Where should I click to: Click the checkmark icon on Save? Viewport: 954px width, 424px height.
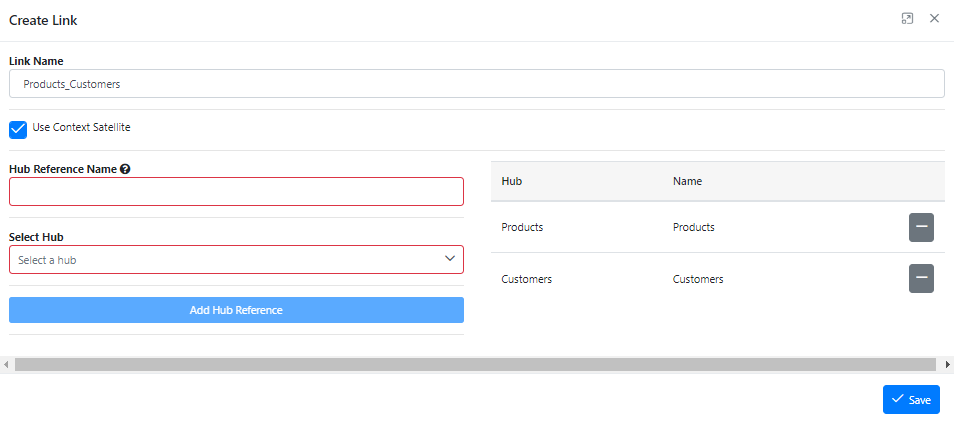[897, 399]
